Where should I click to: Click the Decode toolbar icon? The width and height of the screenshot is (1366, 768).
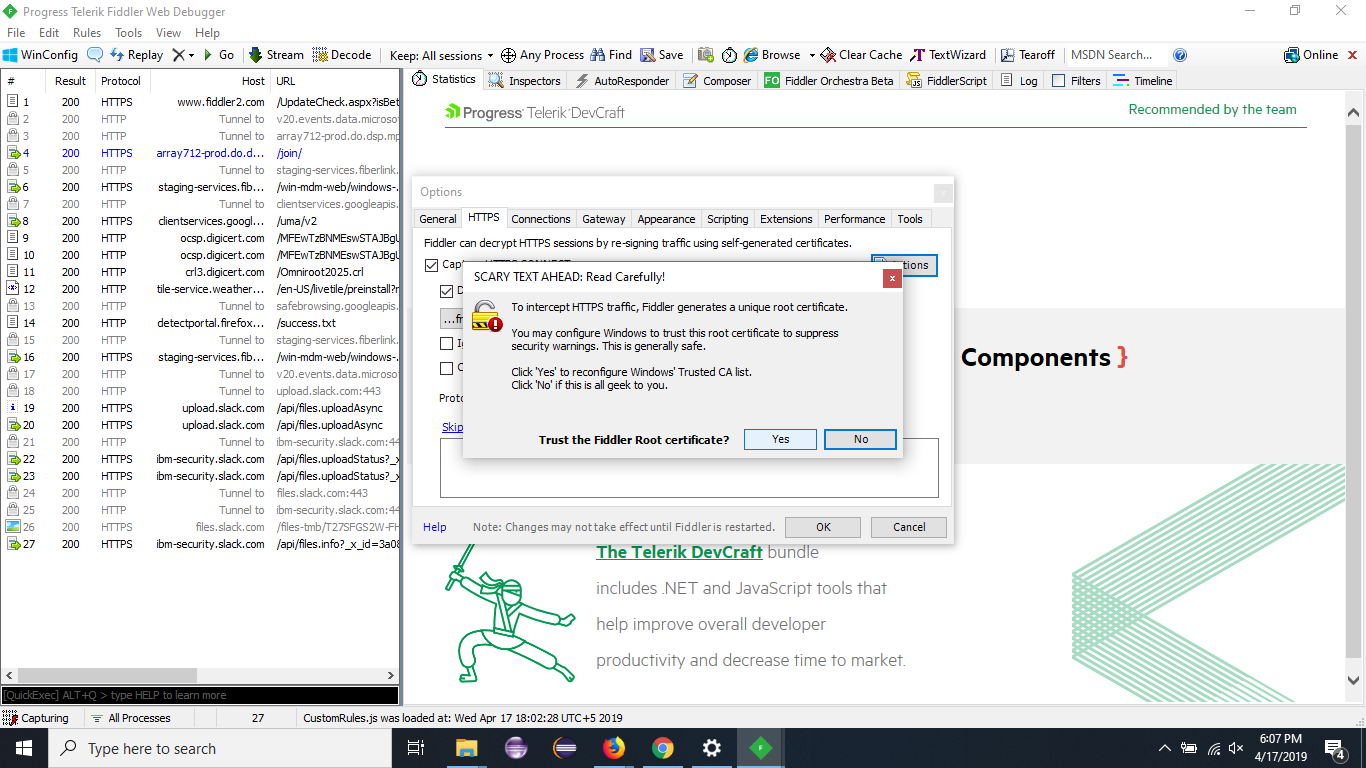click(320, 55)
